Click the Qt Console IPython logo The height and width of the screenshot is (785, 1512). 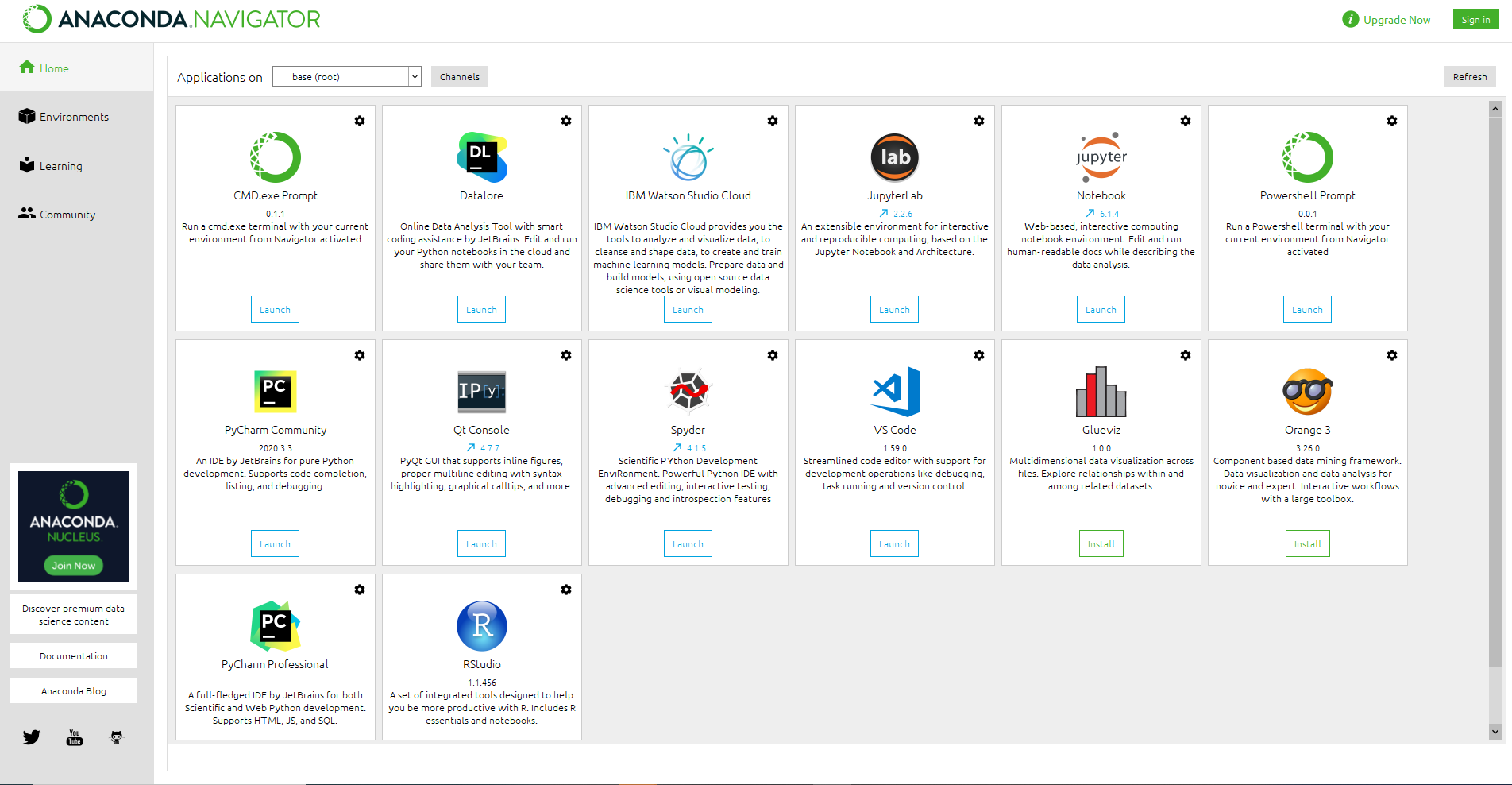pos(482,392)
